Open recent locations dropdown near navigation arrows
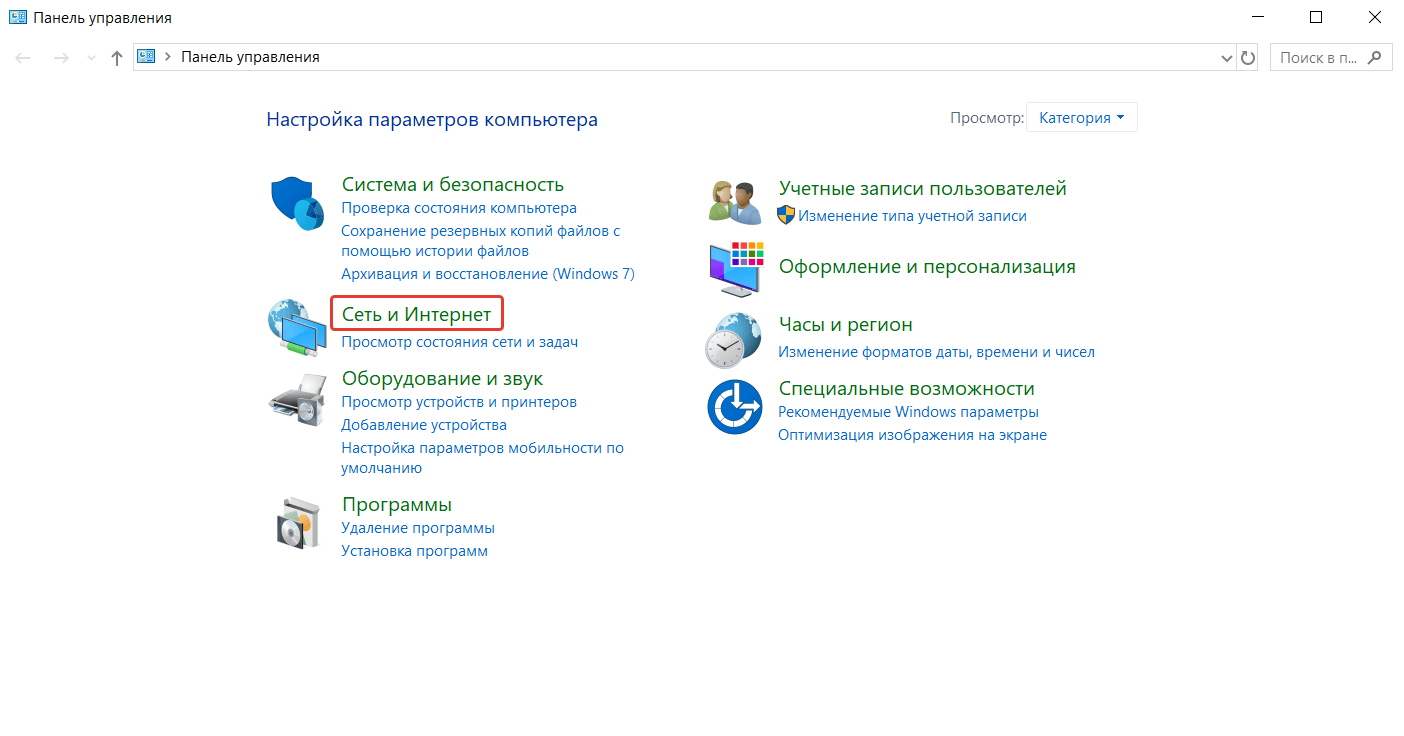 tap(92, 58)
